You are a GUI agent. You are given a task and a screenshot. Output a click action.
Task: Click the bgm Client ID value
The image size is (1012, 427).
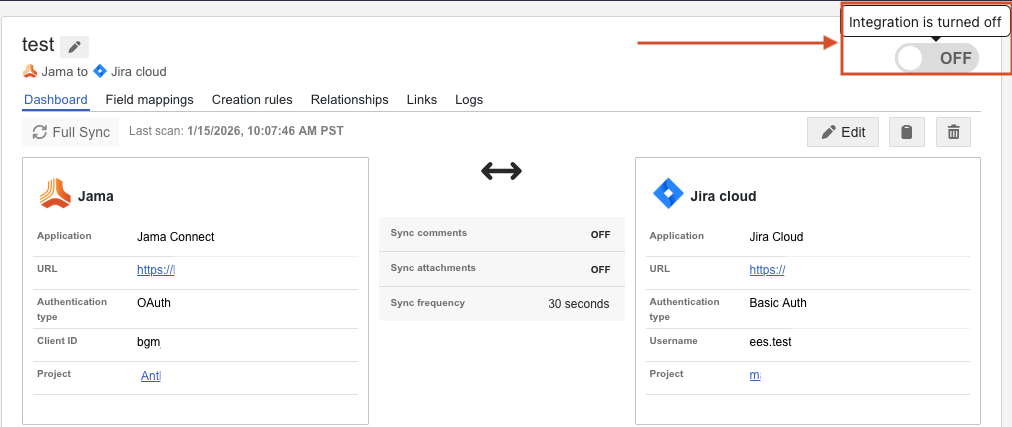coord(148,342)
